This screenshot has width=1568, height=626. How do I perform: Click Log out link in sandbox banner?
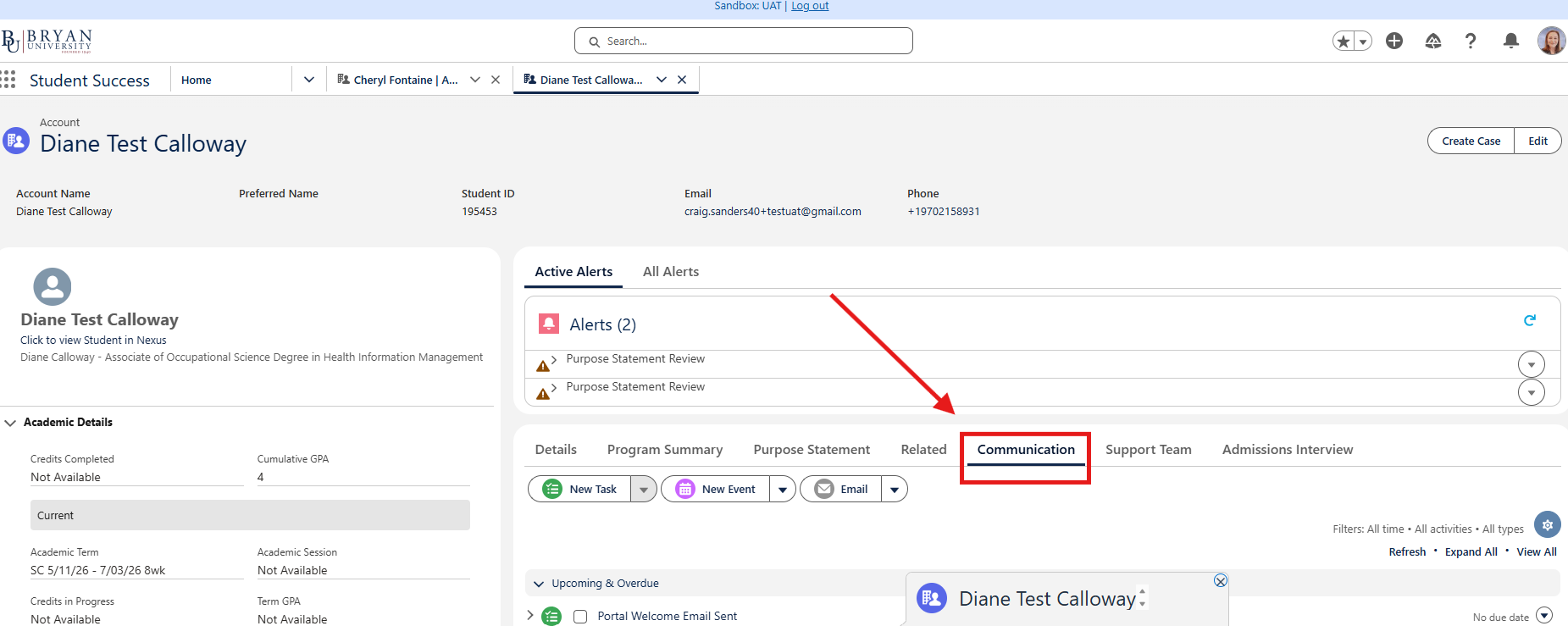810,6
